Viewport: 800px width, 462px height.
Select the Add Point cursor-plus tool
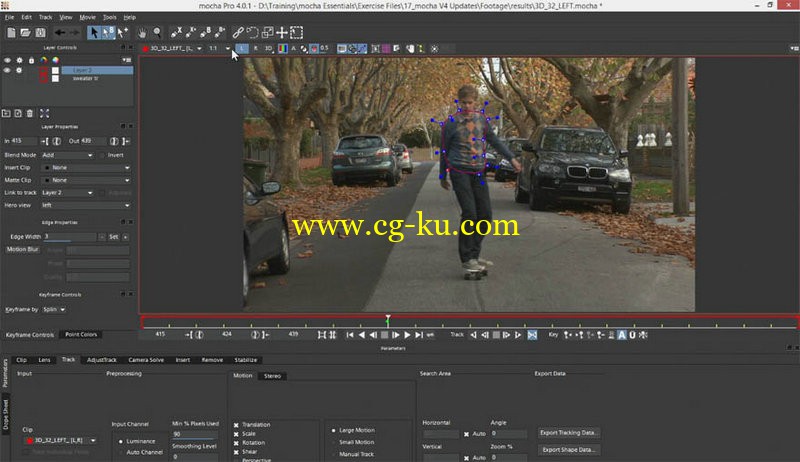click(x=122, y=33)
